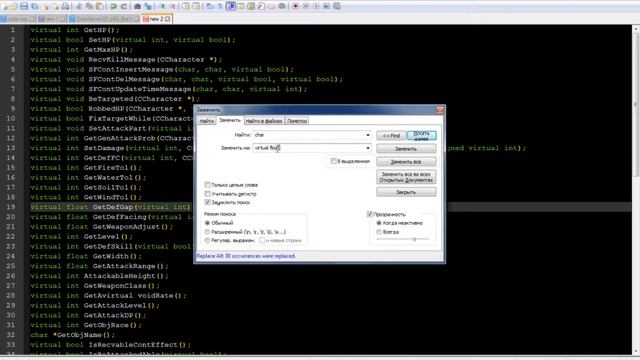Click the Zoom Out toolbar icon
Image resolution: width=640 pixels, height=360 pixels.
[x=173, y=6]
